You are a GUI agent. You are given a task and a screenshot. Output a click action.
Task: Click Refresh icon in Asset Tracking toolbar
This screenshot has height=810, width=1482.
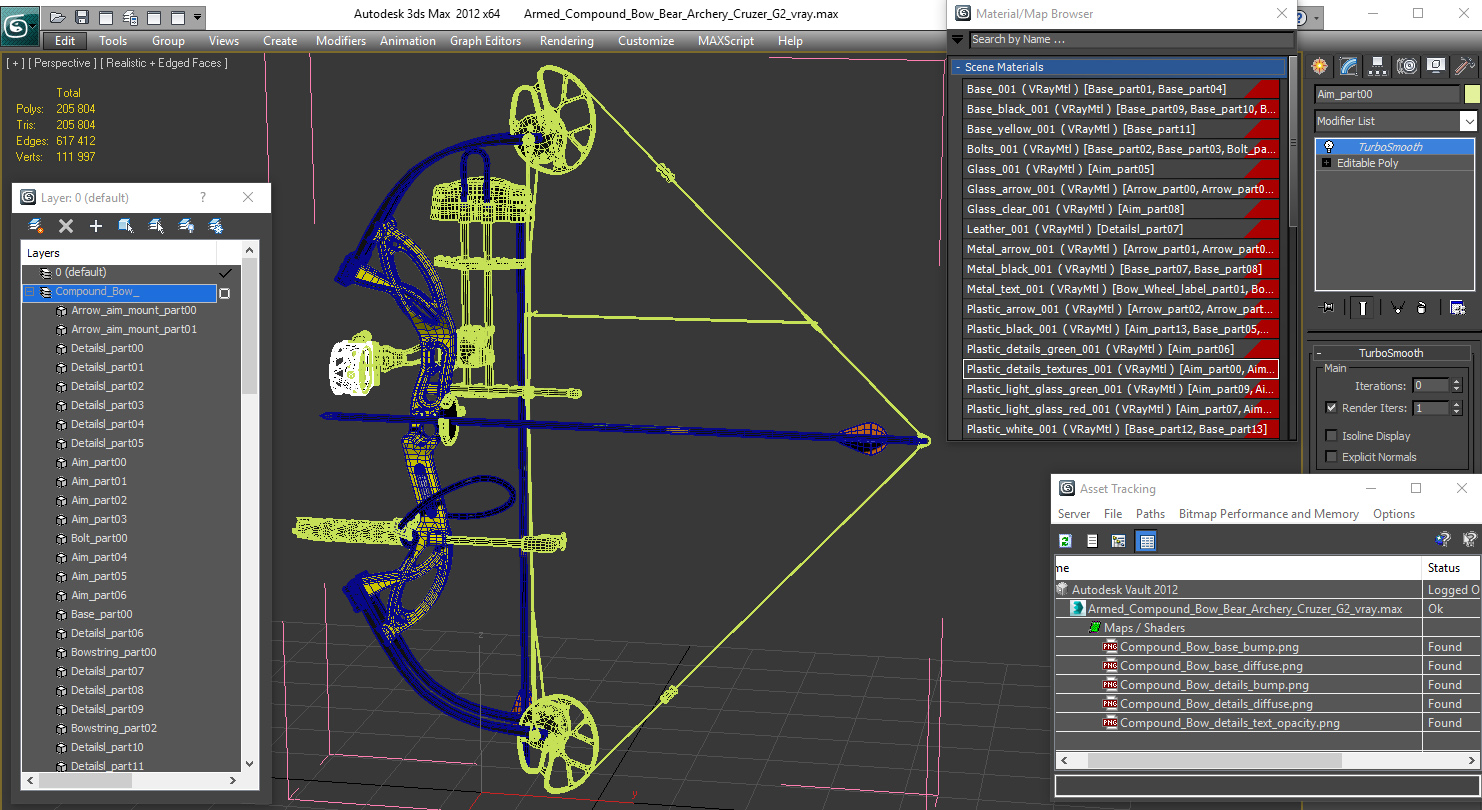pos(1065,541)
